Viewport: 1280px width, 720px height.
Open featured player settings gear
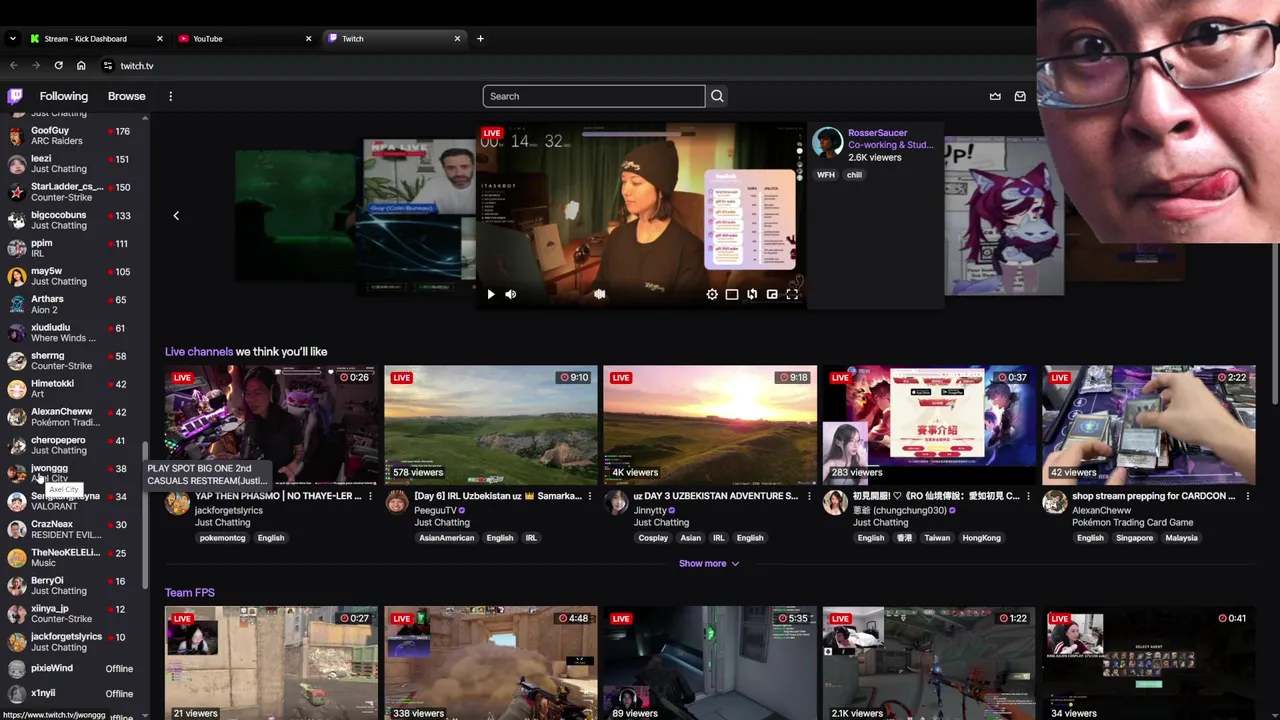tap(712, 294)
